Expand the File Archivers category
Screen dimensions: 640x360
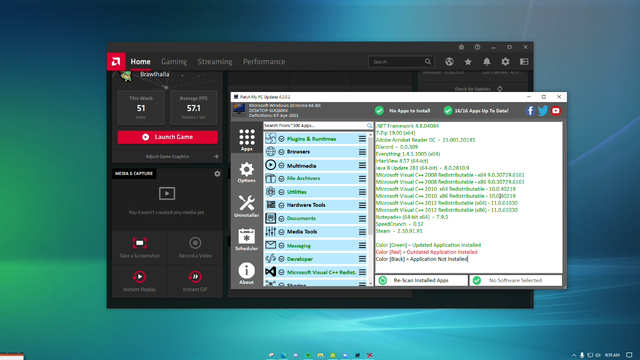point(281,179)
